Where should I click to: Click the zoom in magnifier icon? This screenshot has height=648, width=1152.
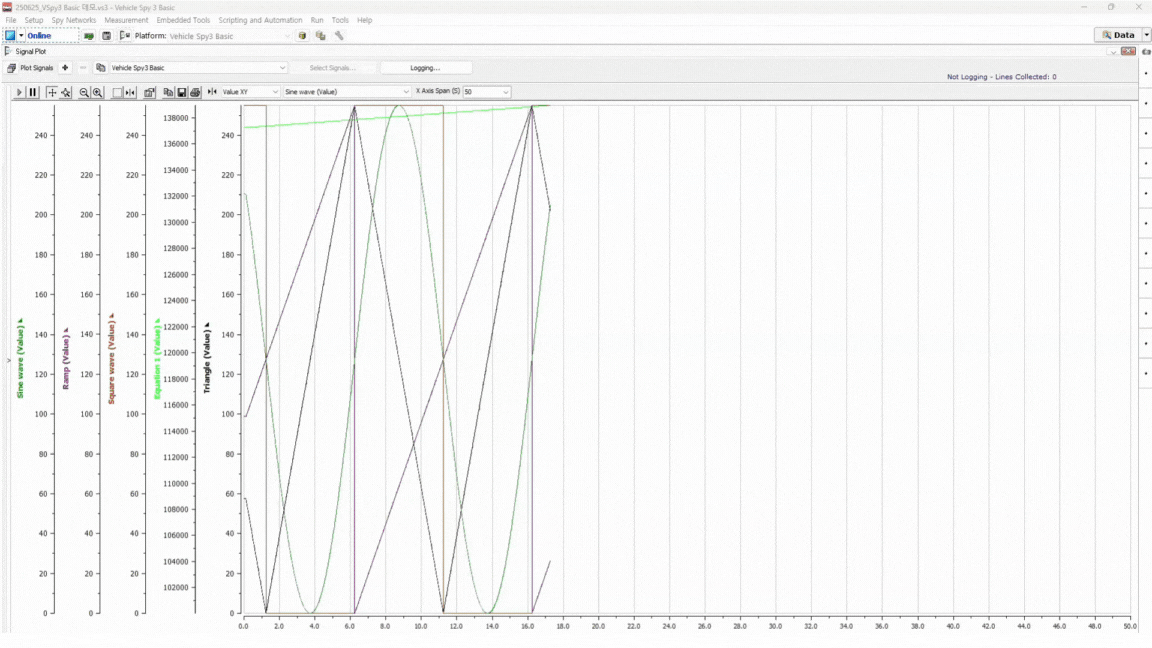[97, 92]
